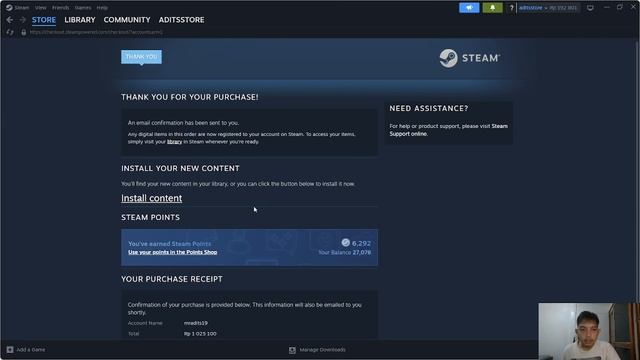Go forward with the right arrow
640x360 pixels.
point(22,20)
